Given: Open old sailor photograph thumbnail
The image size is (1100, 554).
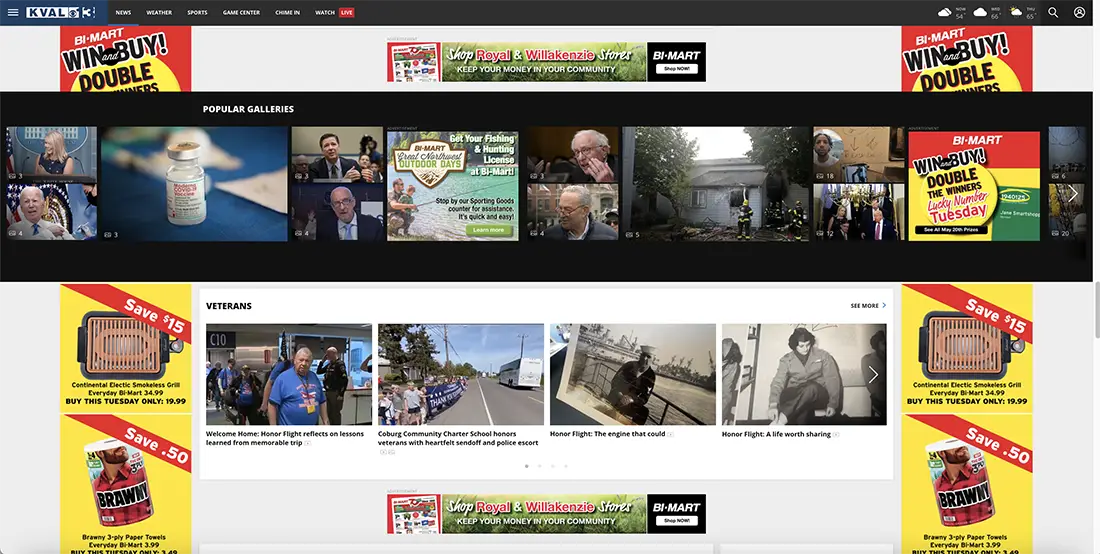Looking at the screenshot, I should [633, 374].
